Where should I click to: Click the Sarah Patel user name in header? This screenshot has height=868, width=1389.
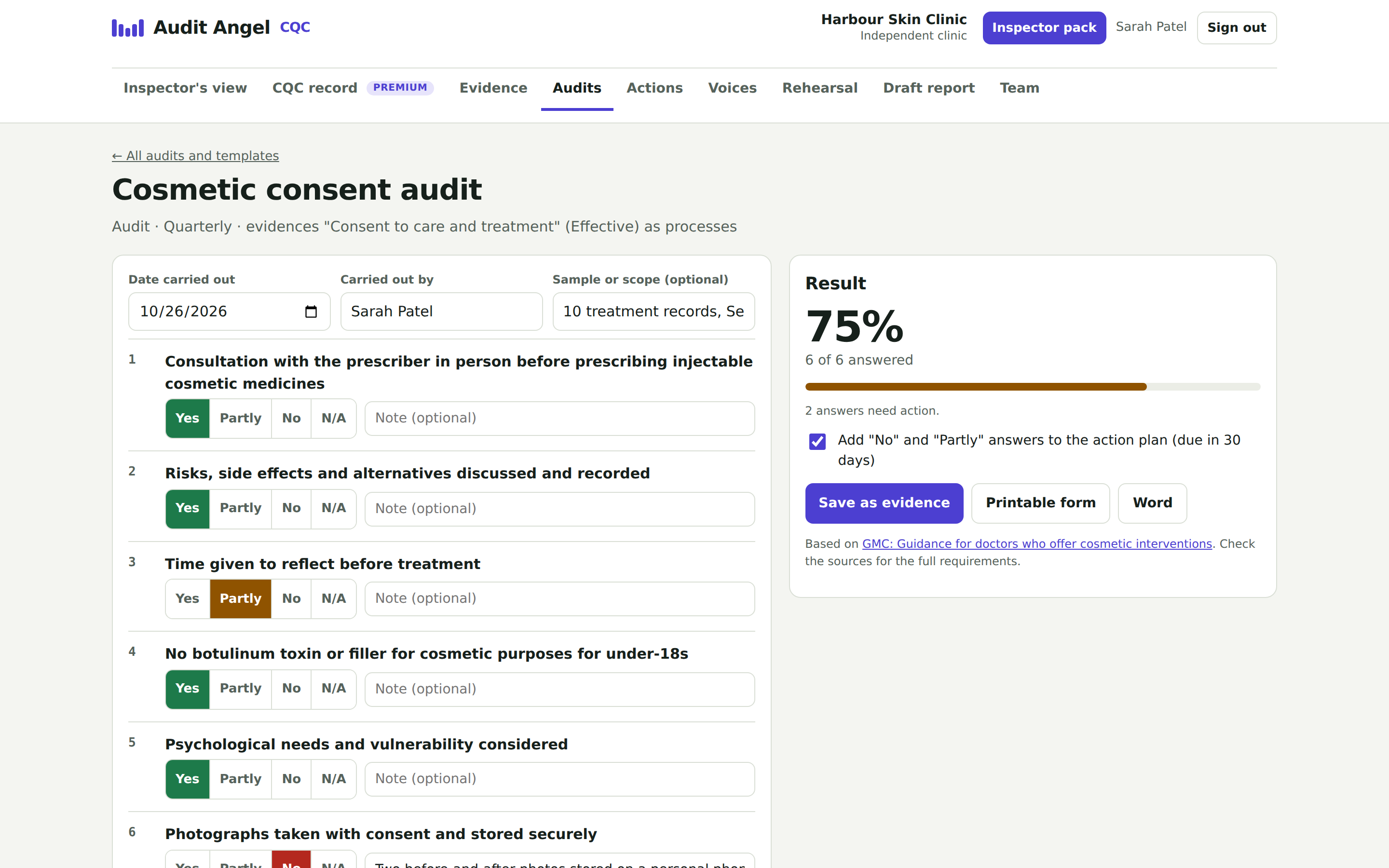(x=1151, y=27)
